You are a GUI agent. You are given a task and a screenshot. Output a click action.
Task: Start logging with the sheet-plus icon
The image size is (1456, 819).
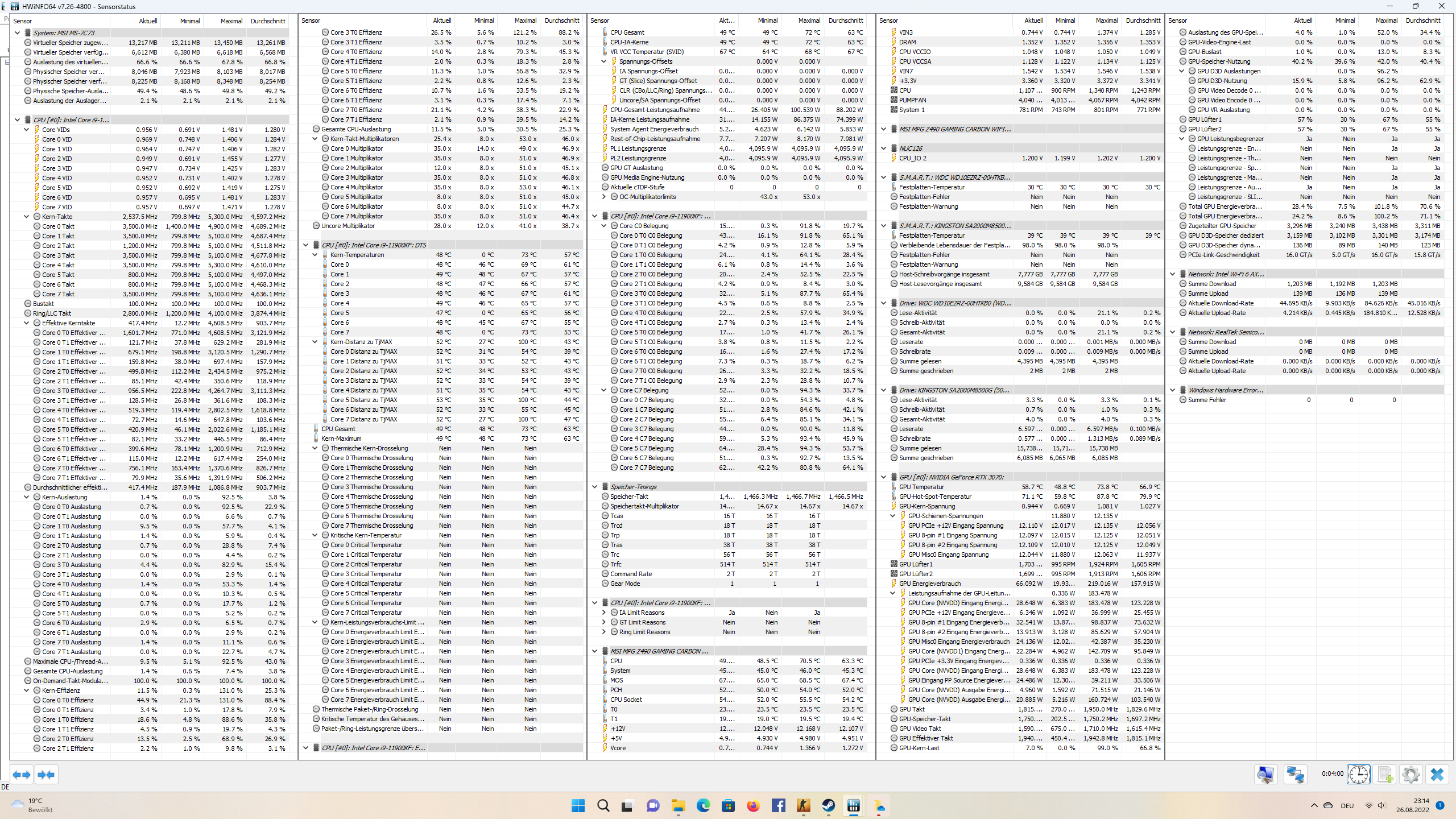[x=1385, y=775]
